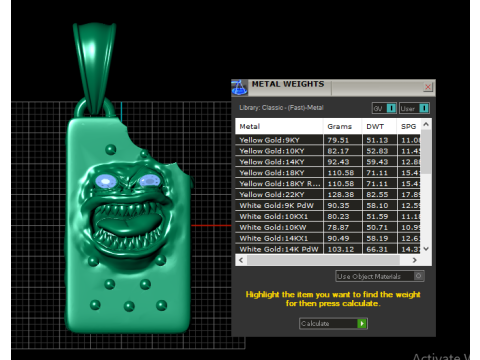This screenshot has width=480, height=360.
Task: Sort table by Metal column header
Action: 279,126
